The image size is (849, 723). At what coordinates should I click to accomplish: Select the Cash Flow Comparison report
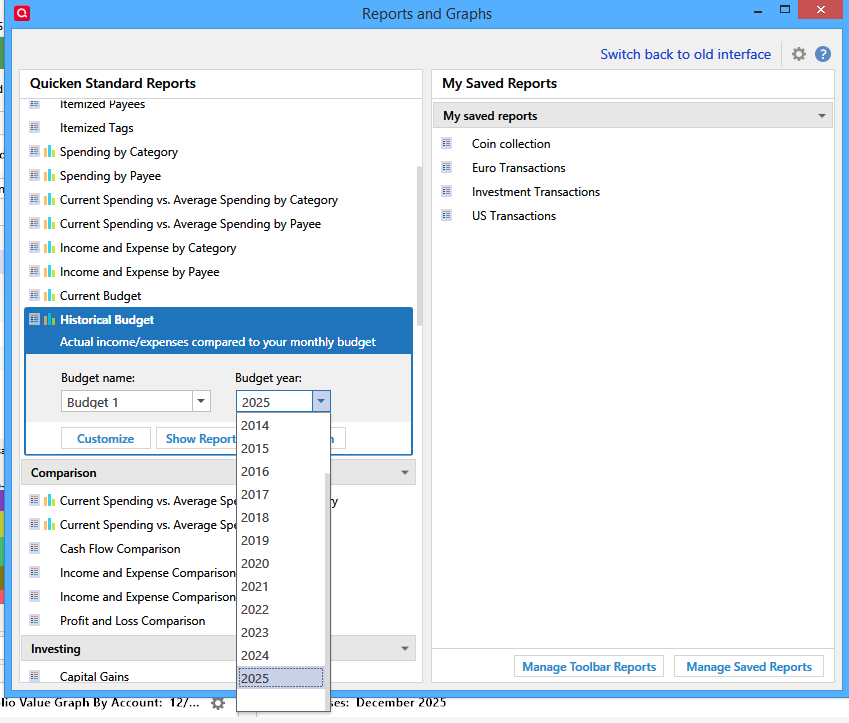coord(120,549)
